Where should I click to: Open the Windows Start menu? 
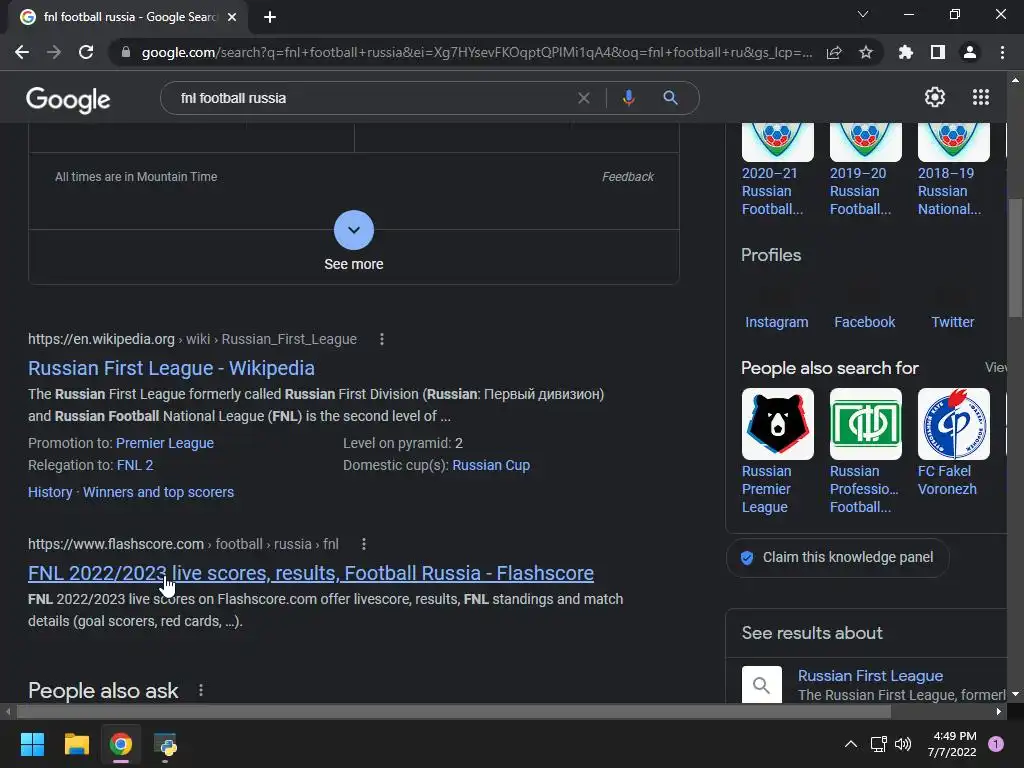click(32, 744)
